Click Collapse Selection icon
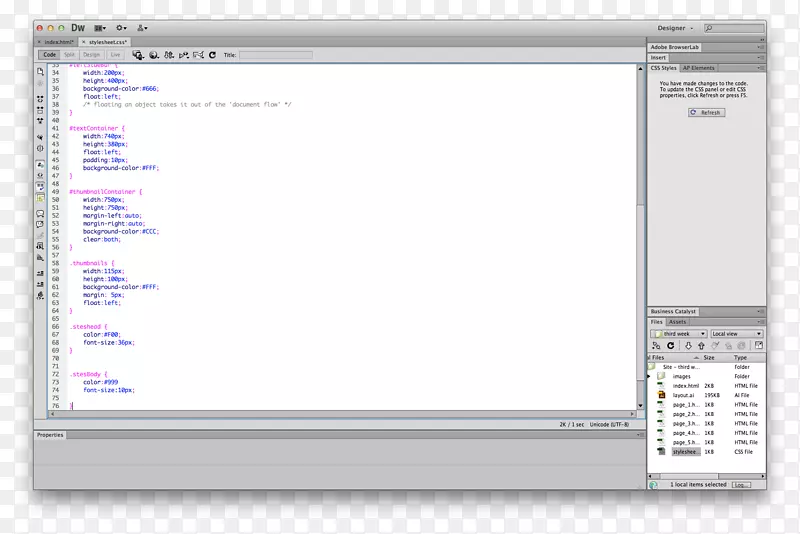 (x=40, y=110)
